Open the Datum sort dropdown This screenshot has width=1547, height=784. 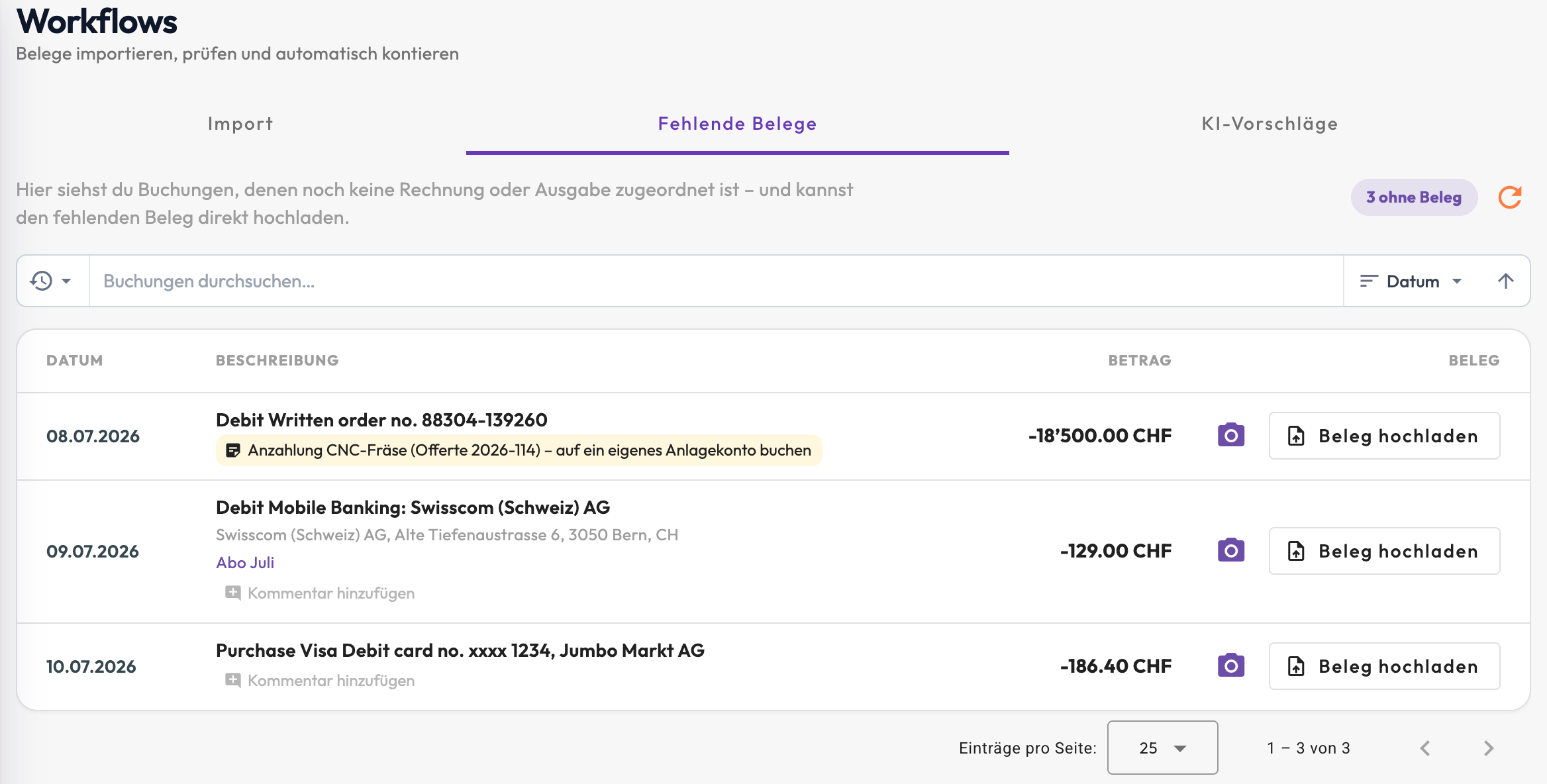pos(1411,281)
